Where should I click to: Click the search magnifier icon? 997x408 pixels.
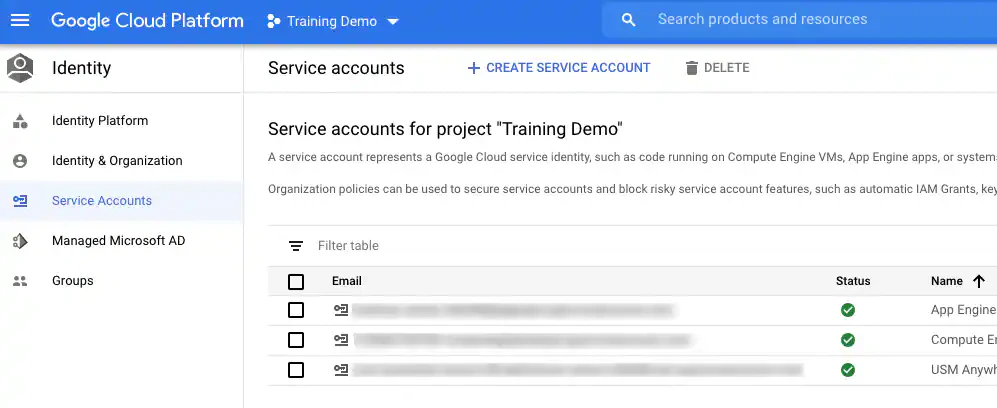628,20
